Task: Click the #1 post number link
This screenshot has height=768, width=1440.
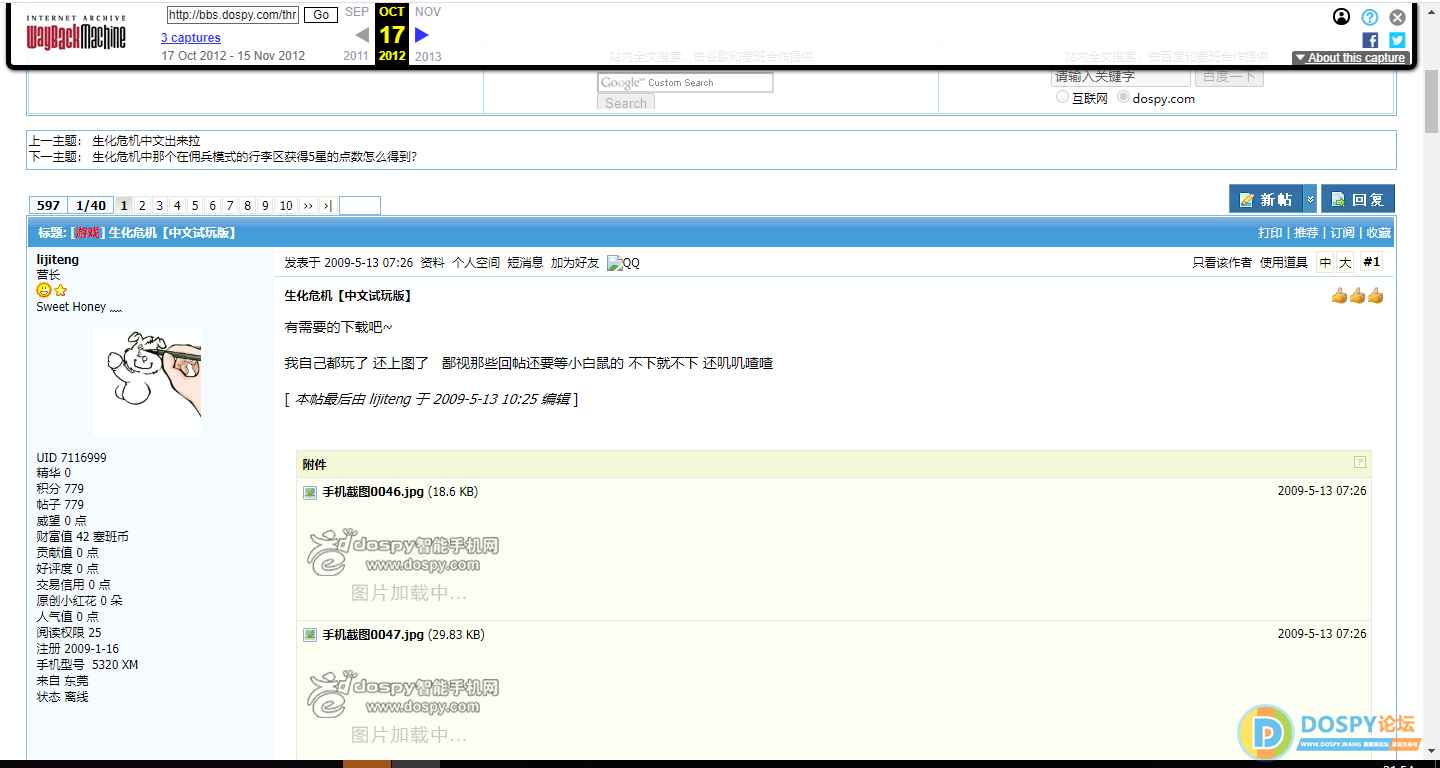Action: pyautogui.click(x=1372, y=262)
